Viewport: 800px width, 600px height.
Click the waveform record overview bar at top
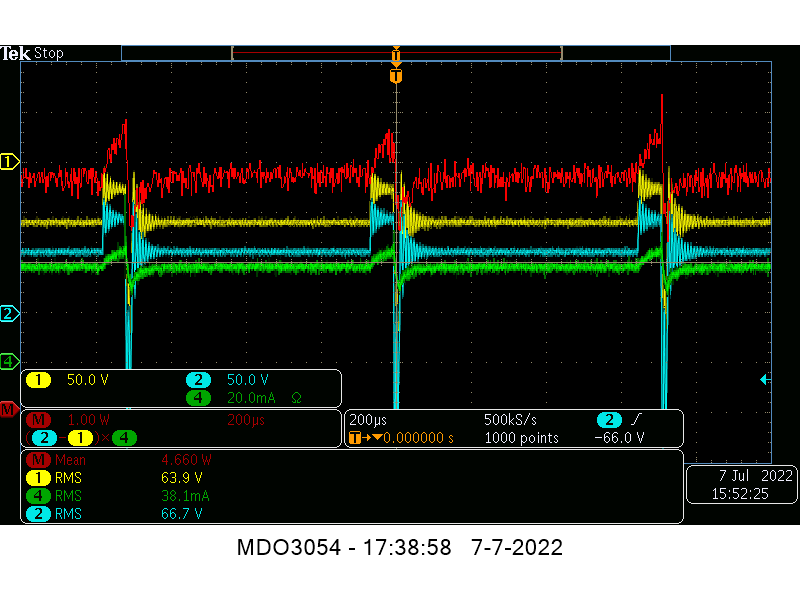[396, 53]
